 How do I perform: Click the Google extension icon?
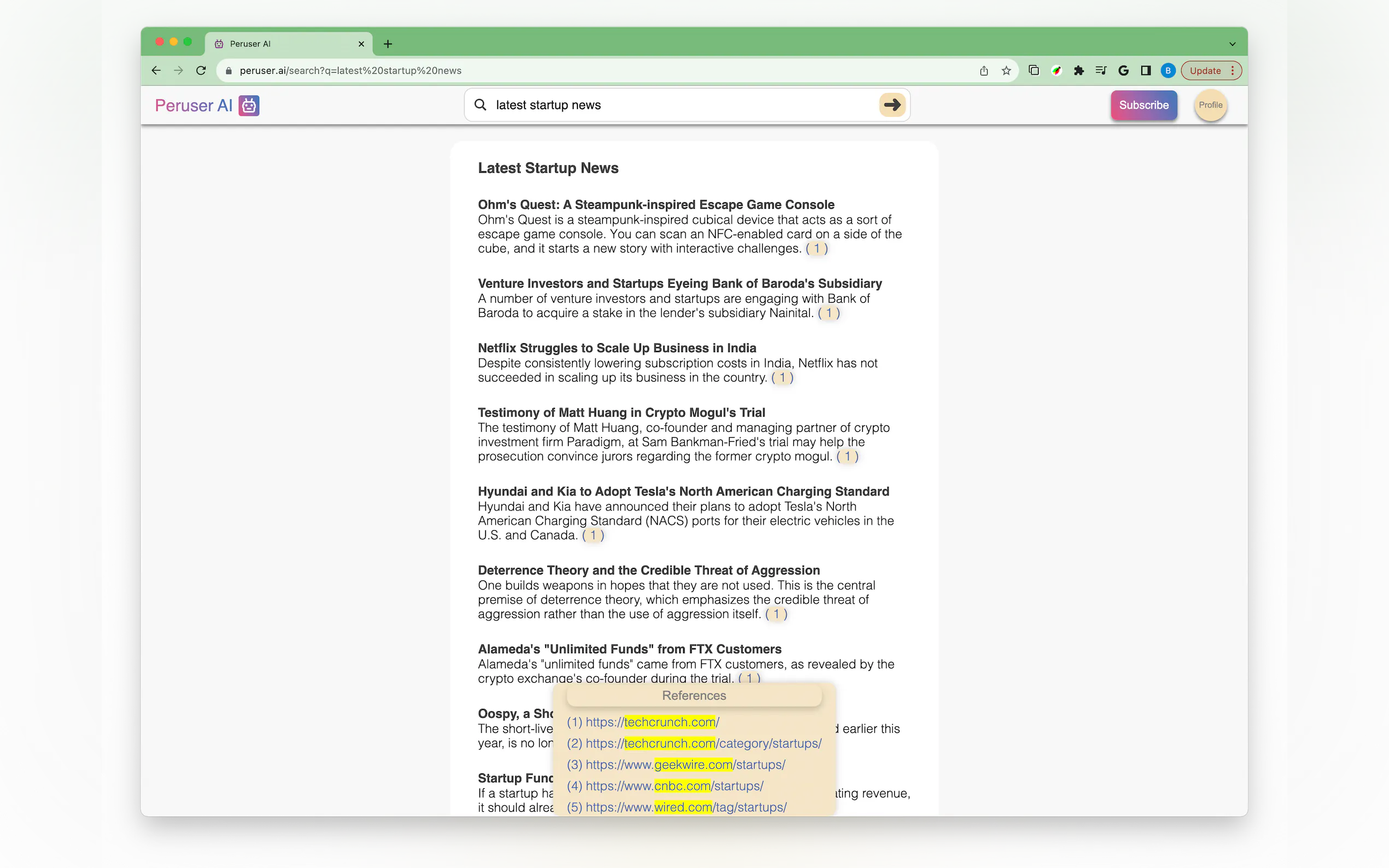(1123, 71)
